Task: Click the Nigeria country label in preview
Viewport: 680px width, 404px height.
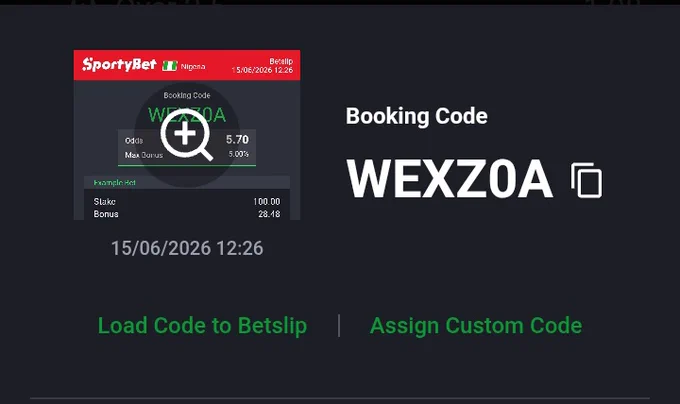Action: coord(193,66)
